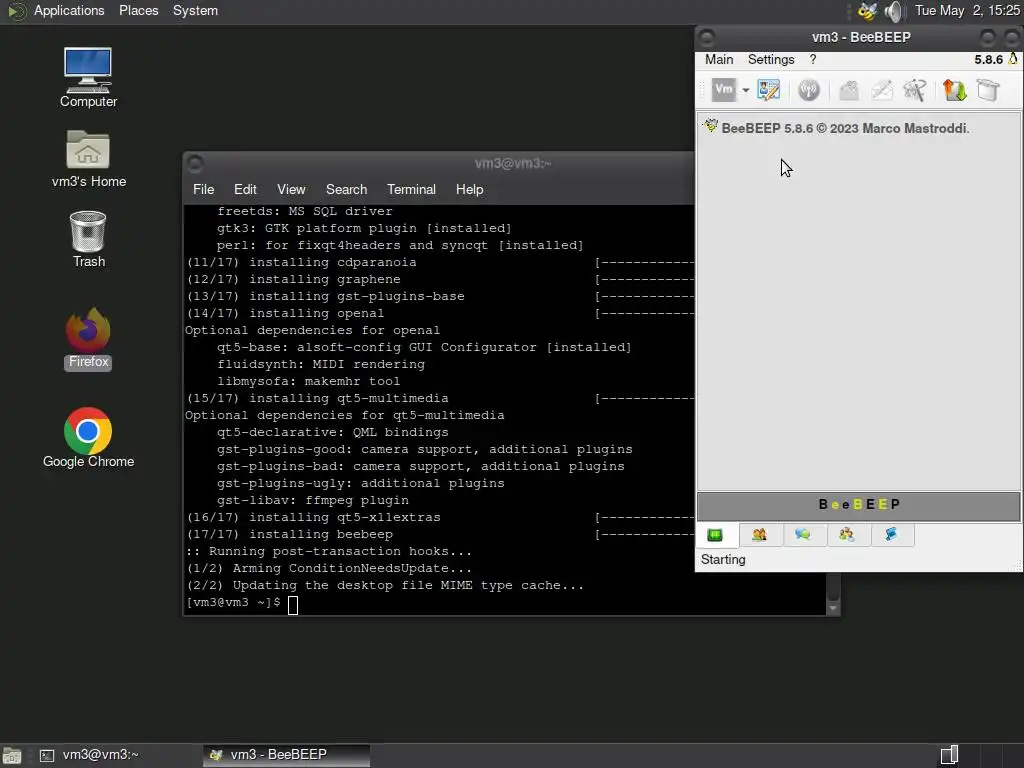Open the Main menu in BeeBEEP
Viewport: 1024px width, 768px height.
(719, 59)
